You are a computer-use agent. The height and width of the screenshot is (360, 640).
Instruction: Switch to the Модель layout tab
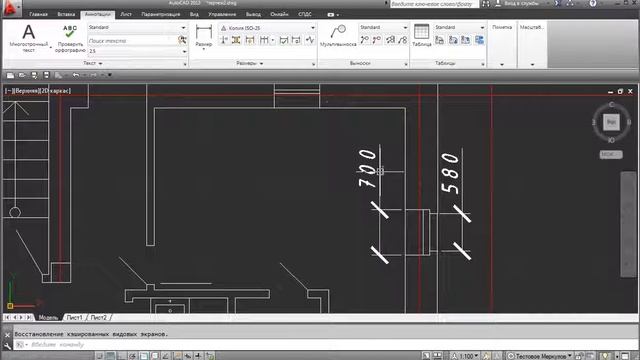point(48,318)
